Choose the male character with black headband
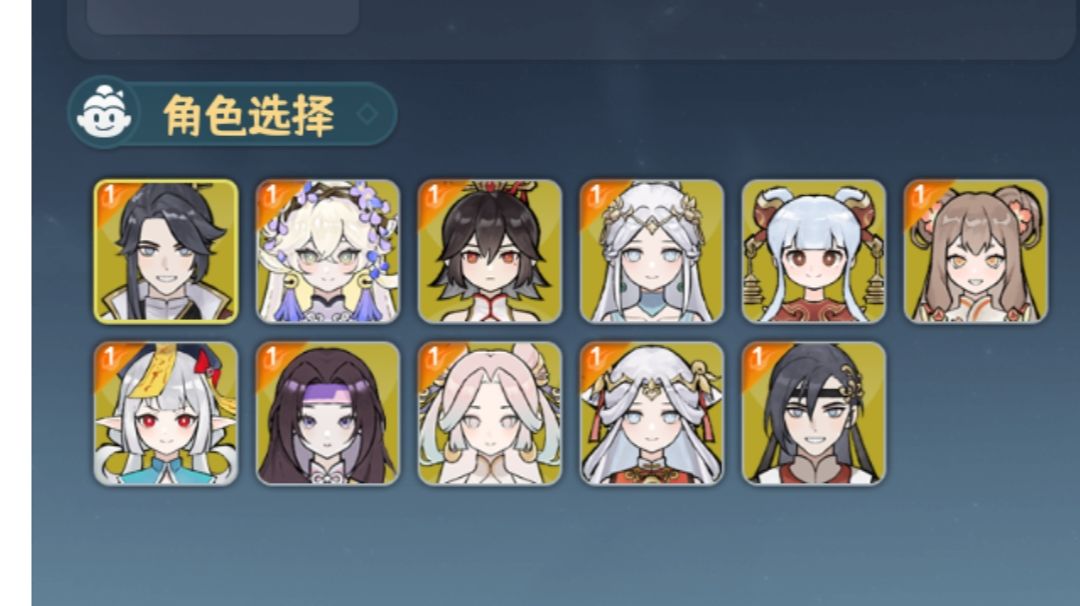The width and height of the screenshot is (1080, 606). click(x=813, y=414)
